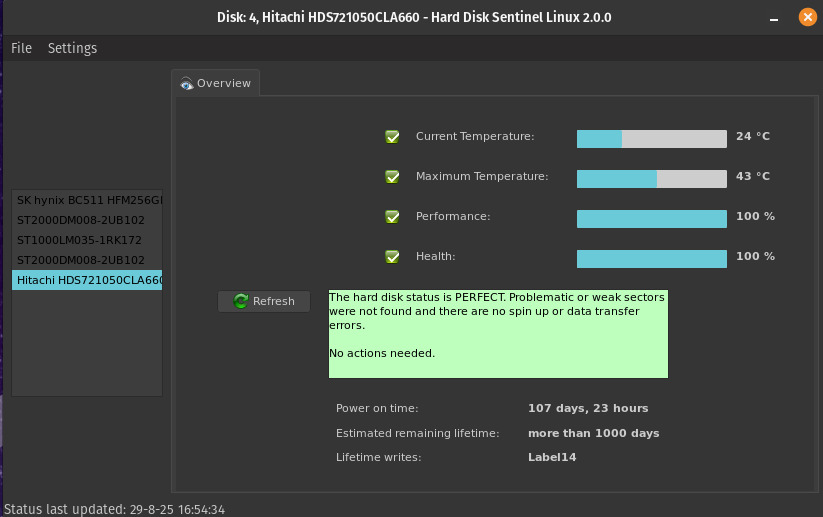Click the Maximum Temperature bar
The height and width of the screenshot is (517, 823).
pos(651,178)
